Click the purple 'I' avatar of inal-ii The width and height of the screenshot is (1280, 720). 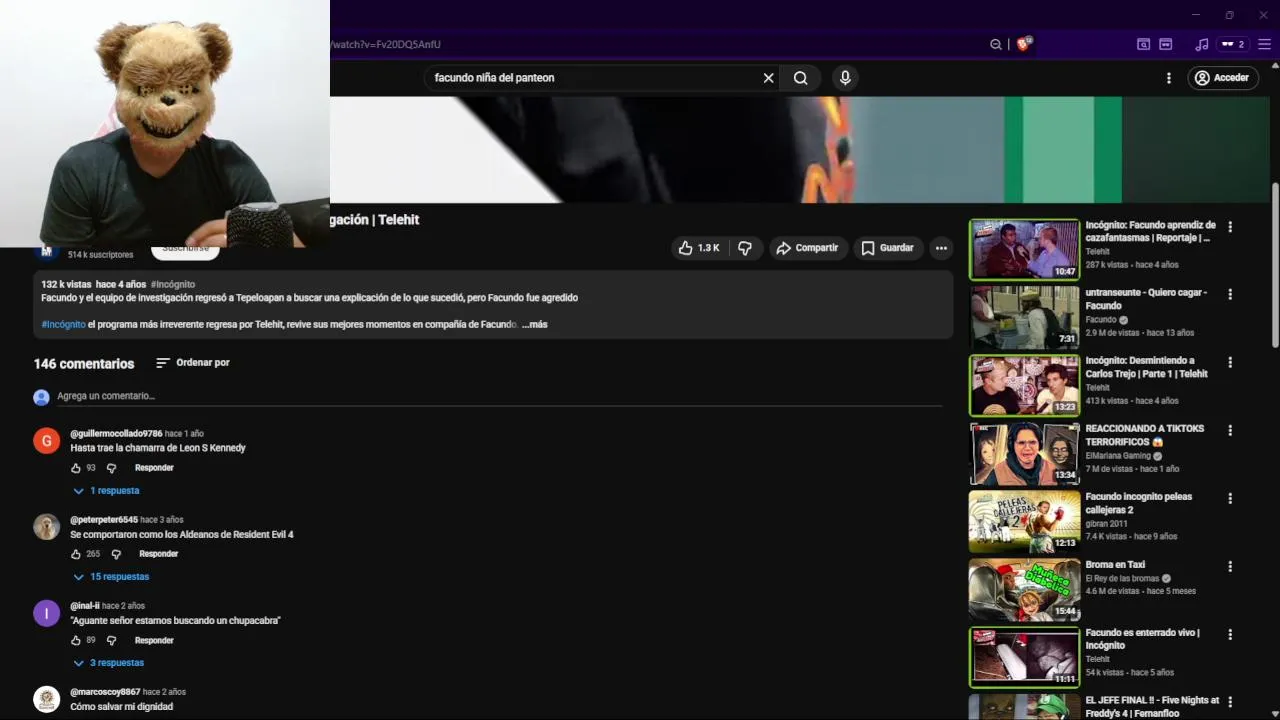point(47,613)
